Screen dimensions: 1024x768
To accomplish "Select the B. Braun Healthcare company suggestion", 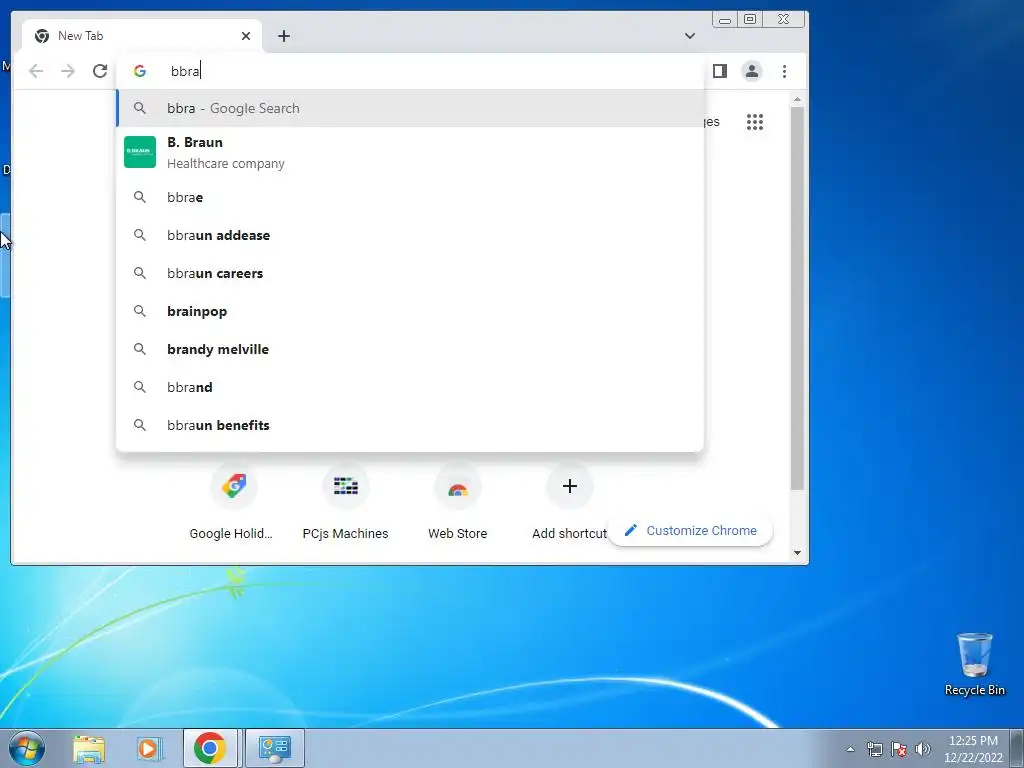I will [x=410, y=153].
